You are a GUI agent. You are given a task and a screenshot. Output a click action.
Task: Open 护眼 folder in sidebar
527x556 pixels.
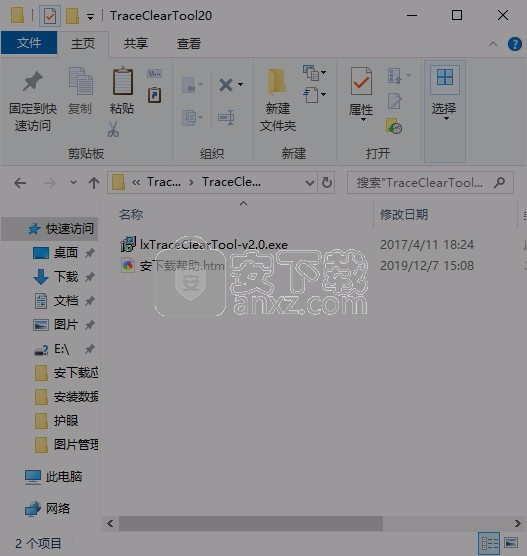[66, 421]
